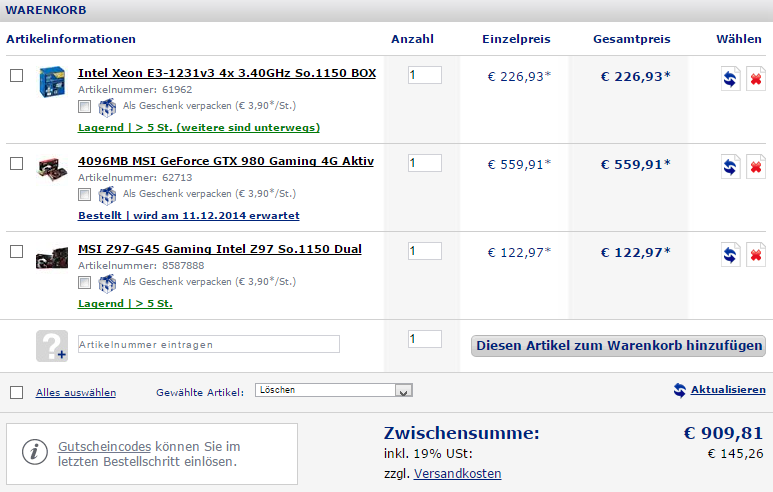Open Intel Xeon box product thumbnail
Viewport: 773px width, 492px height.
(x=52, y=81)
